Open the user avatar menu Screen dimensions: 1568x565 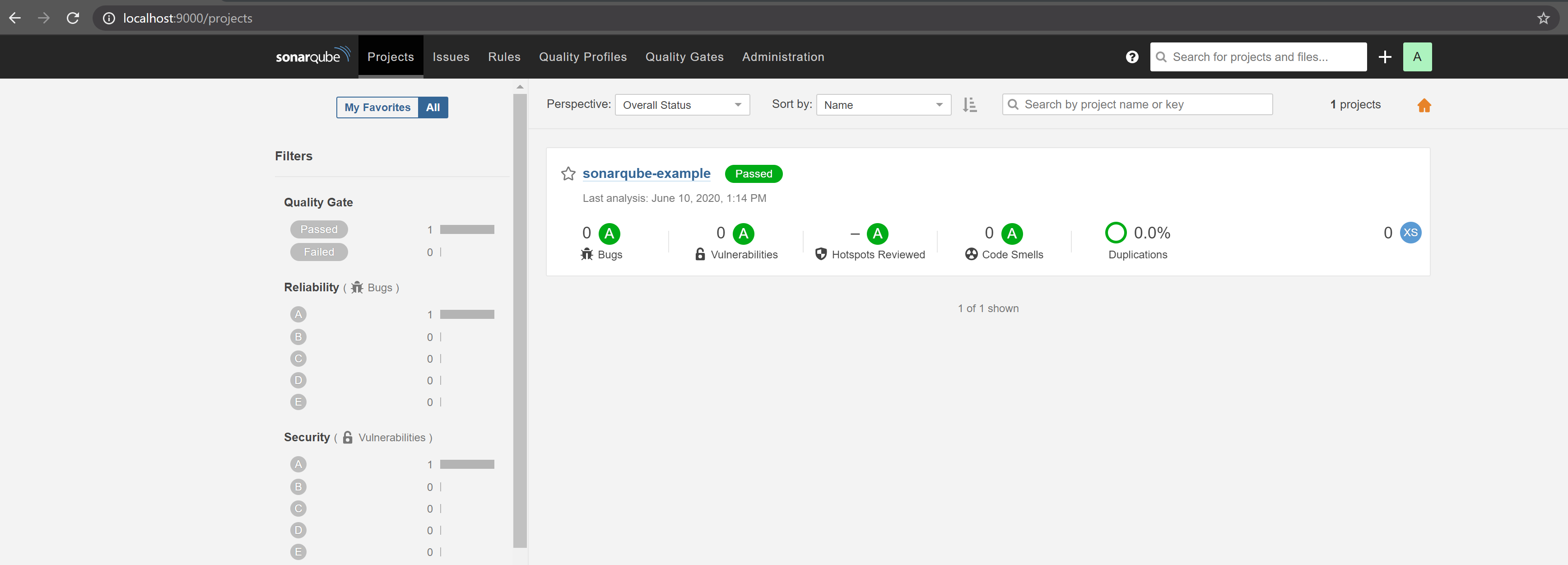click(1418, 56)
